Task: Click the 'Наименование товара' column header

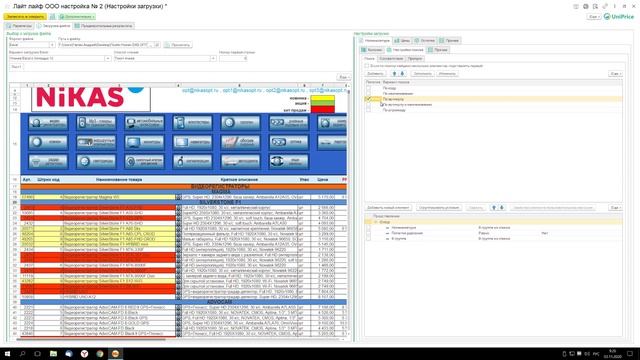Action: pyautogui.click(x=119, y=180)
